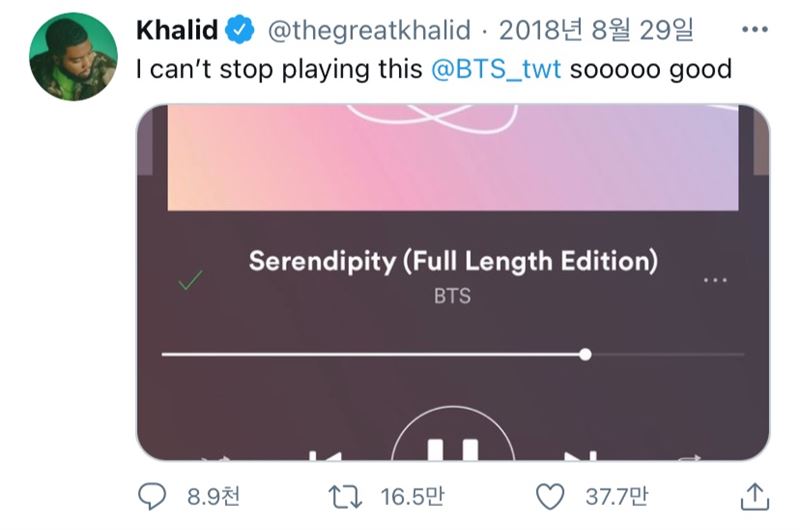Open song options three-dot menu
Viewport: 800px width, 530px height.
click(x=716, y=280)
